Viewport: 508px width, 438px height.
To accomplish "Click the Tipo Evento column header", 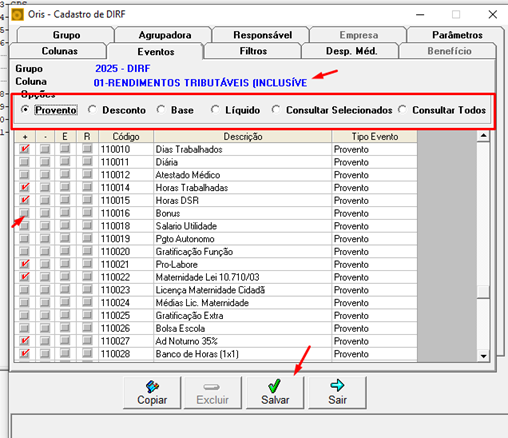I will 375,136.
